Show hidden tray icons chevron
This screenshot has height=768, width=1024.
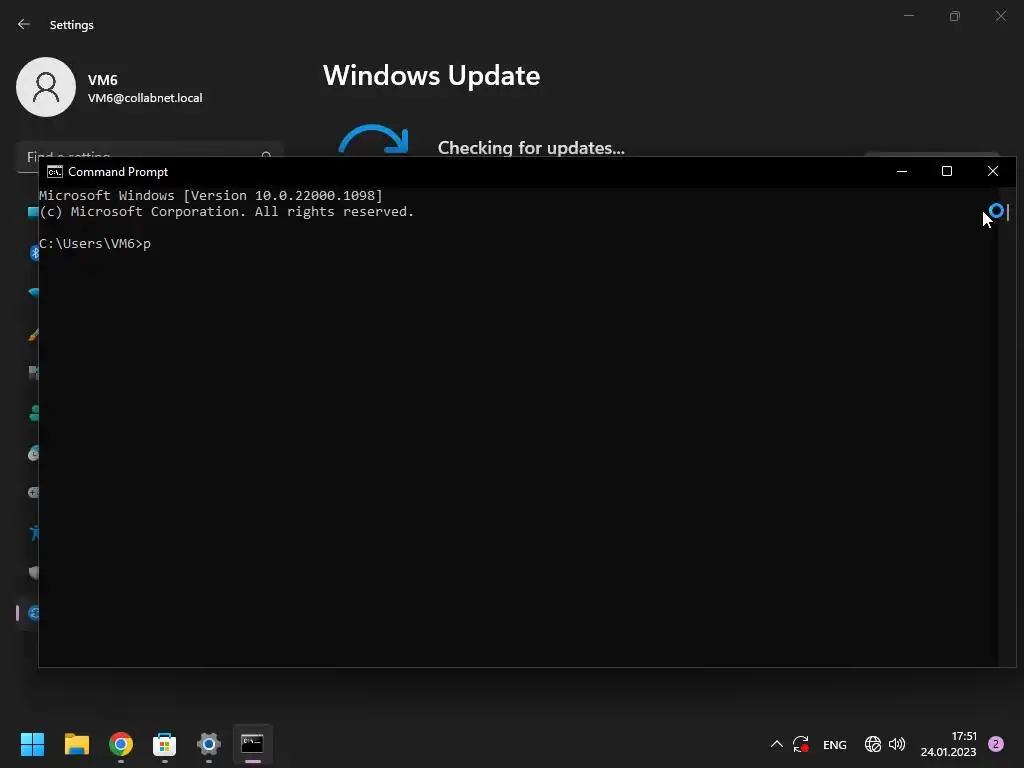click(x=776, y=744)
